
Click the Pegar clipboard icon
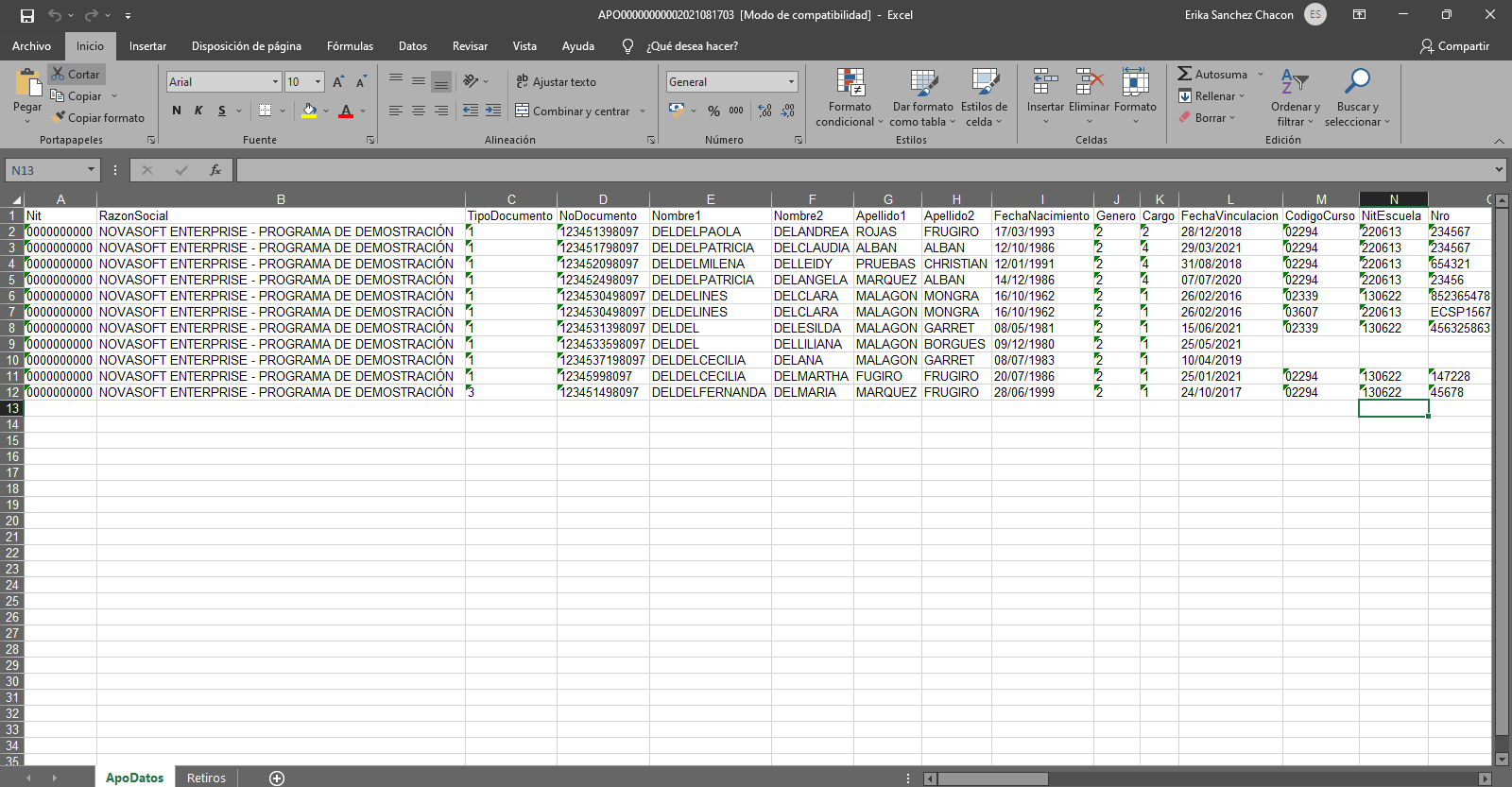point(27,82)
